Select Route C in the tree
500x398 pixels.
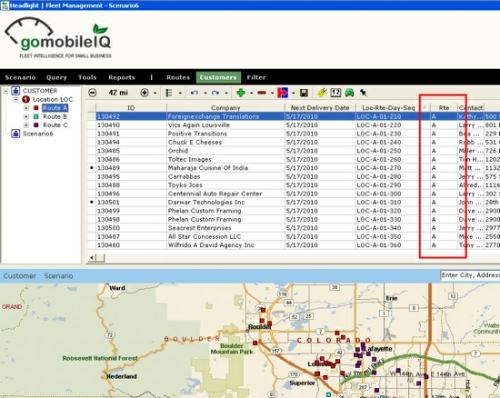click(55, 125)
